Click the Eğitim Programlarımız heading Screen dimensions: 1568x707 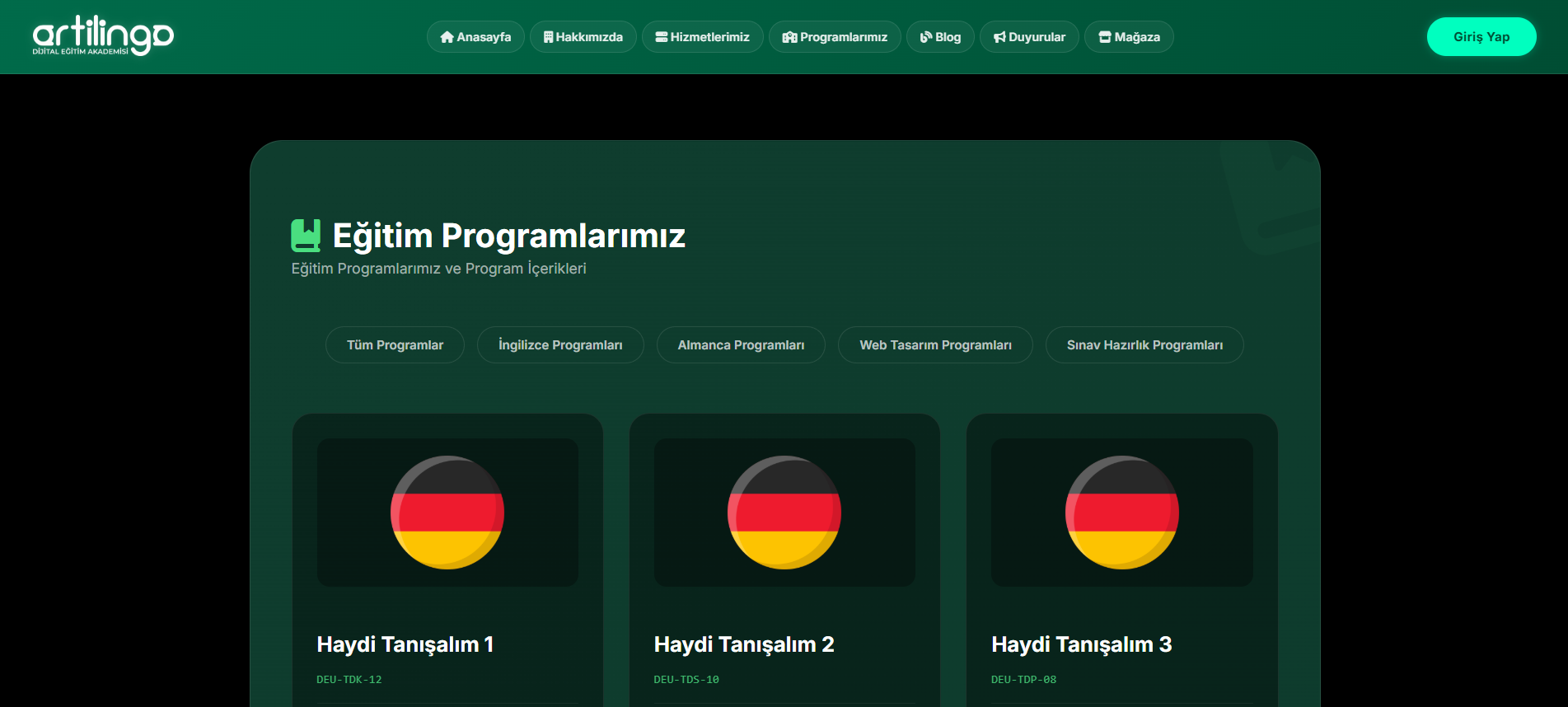point(509,236)
